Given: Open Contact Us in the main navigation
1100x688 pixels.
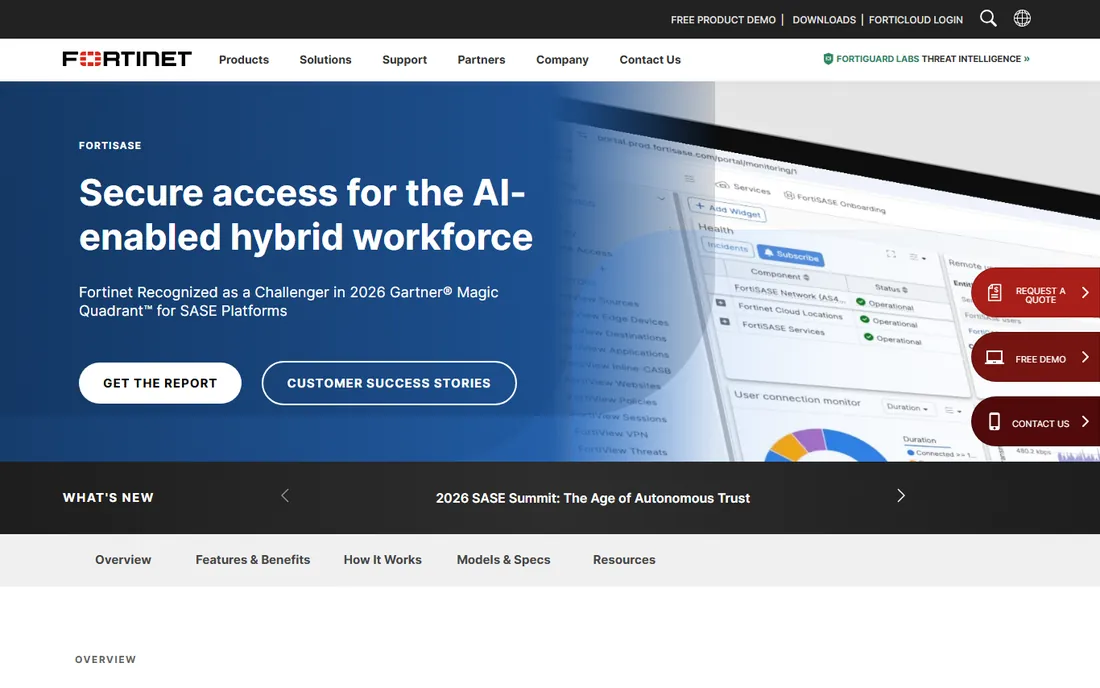Looking at the screenshot, I should pos(650,60).
